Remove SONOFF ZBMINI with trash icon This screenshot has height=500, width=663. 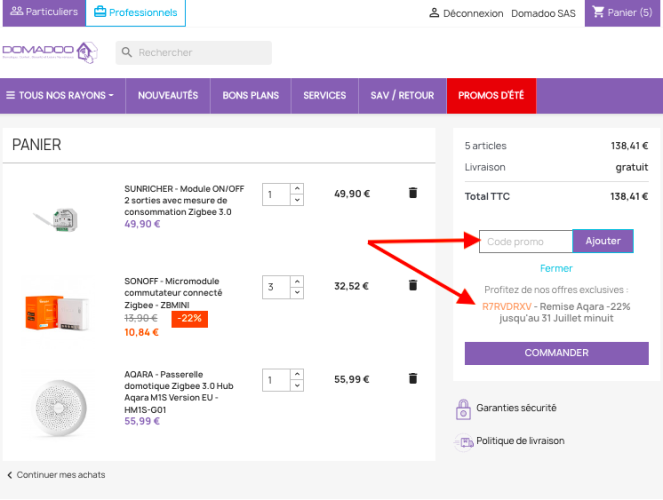click(413, 285)
